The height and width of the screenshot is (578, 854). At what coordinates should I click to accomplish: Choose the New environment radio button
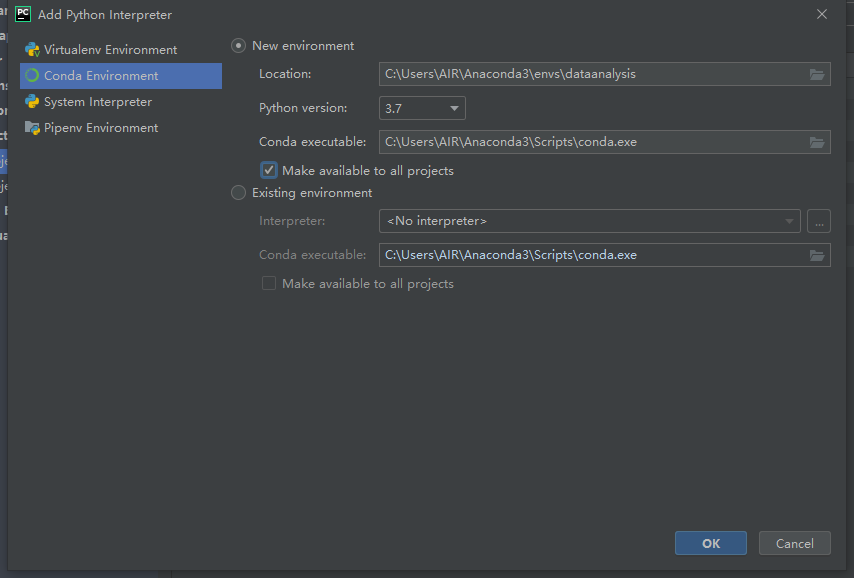[x=239, y=46]
